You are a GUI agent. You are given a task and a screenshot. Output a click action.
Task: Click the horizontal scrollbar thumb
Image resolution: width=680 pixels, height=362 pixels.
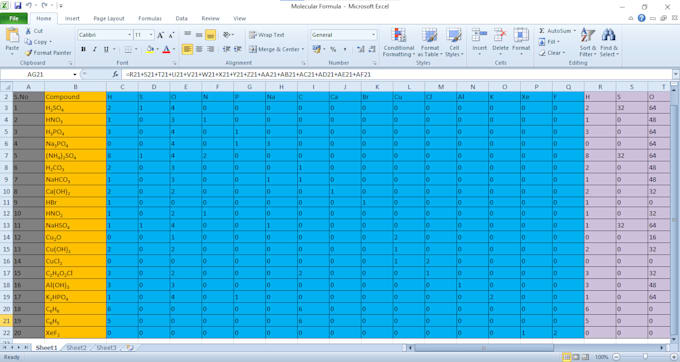coord(484,348)
